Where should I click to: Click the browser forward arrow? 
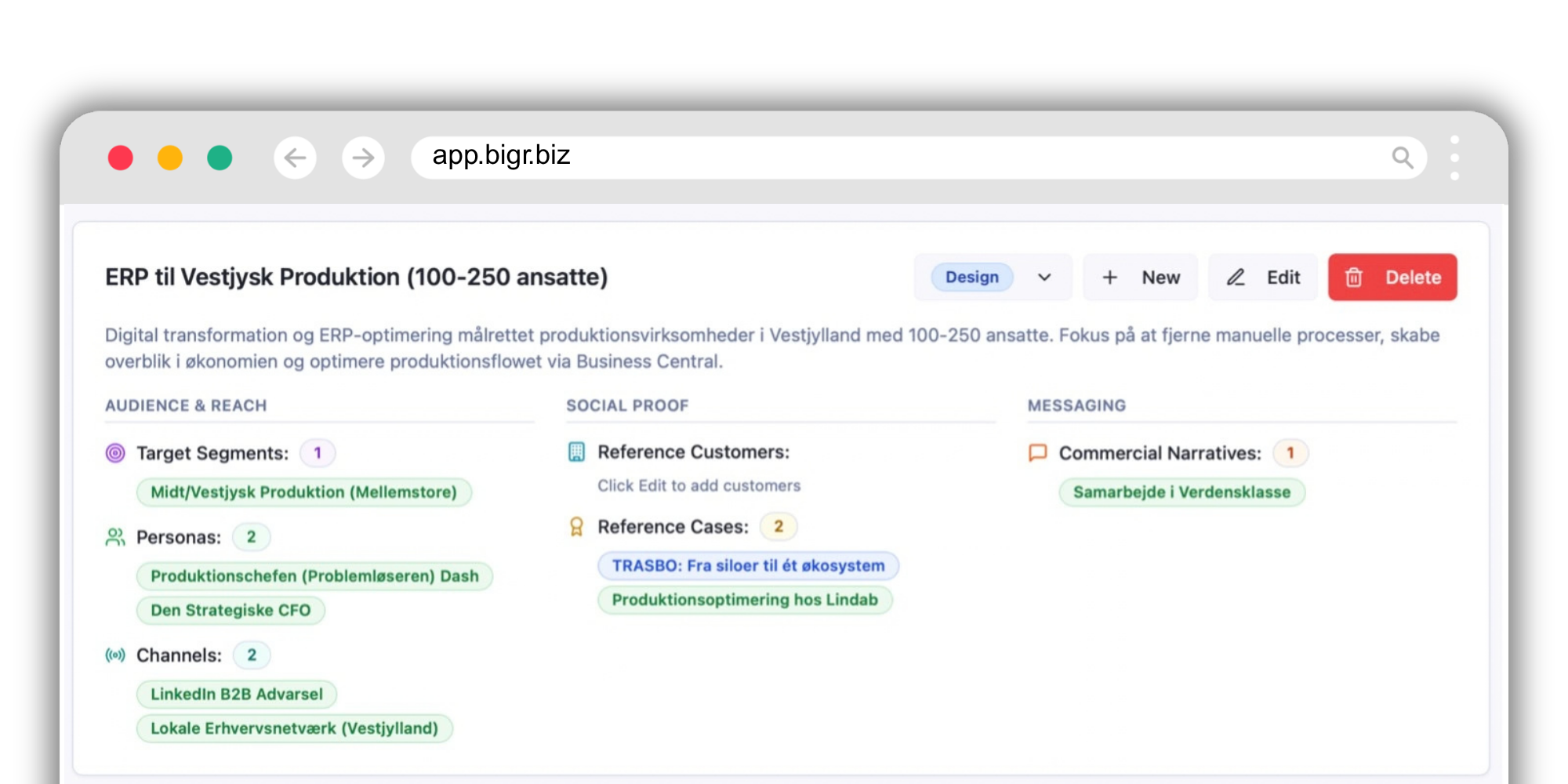coord(363,158)
